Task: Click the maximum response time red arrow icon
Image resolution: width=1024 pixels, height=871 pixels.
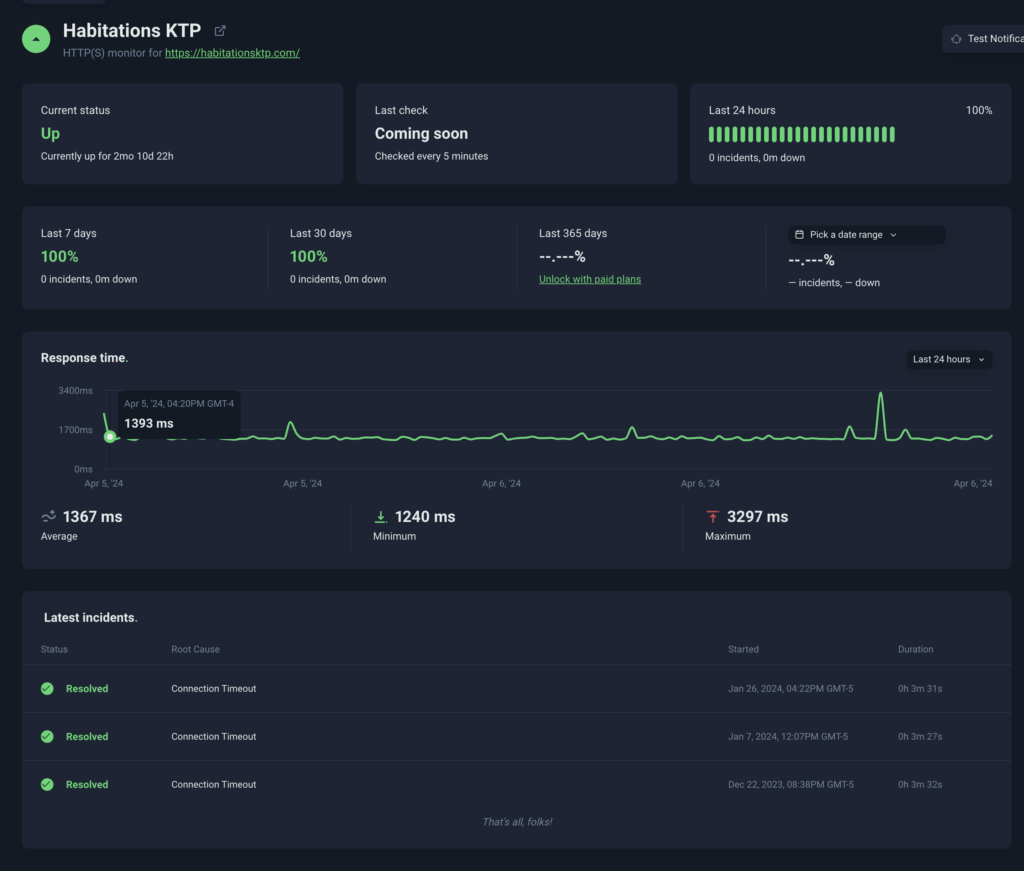Action: click(712, 517)
